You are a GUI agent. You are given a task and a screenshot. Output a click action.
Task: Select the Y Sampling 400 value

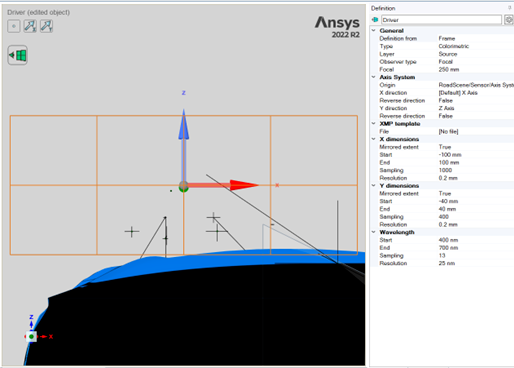[444, 217]
